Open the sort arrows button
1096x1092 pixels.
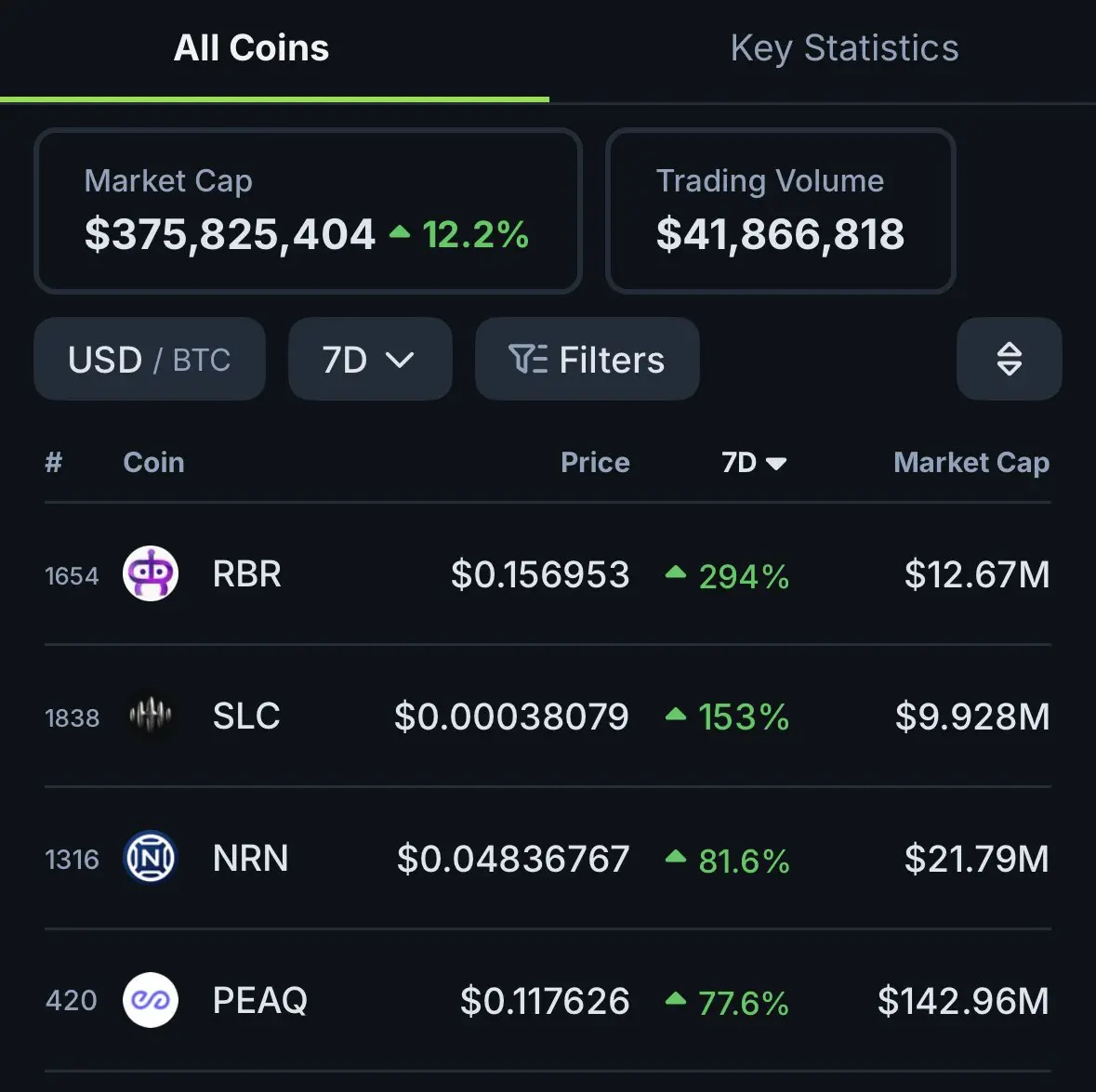(1009, 359)
